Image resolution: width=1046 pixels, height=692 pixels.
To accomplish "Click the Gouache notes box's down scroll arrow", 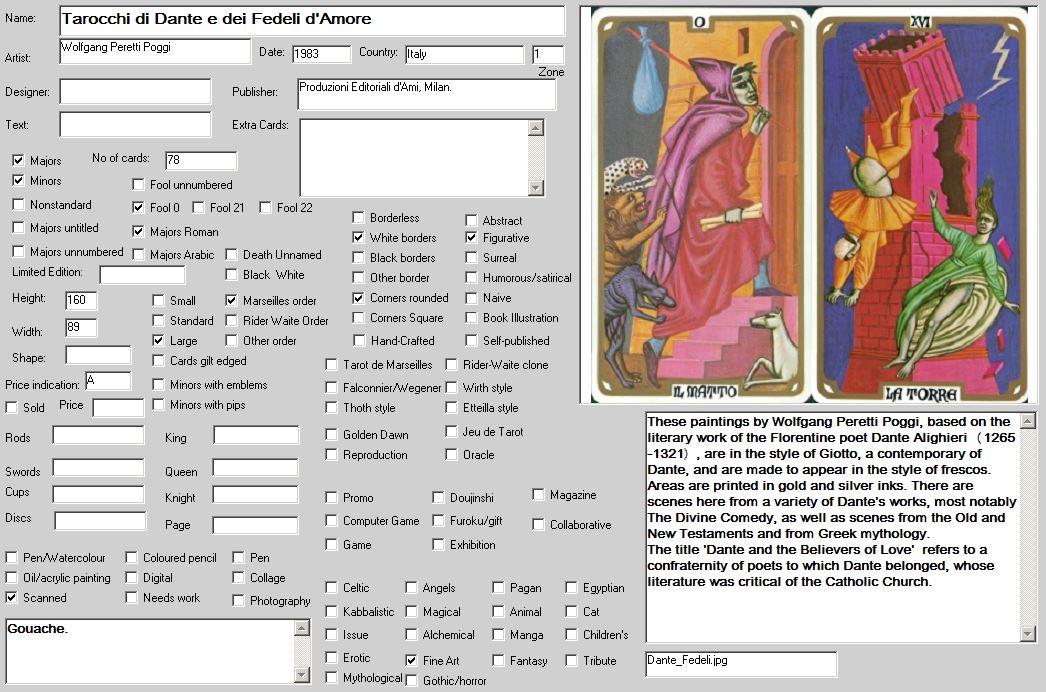I will pos(302,675).
